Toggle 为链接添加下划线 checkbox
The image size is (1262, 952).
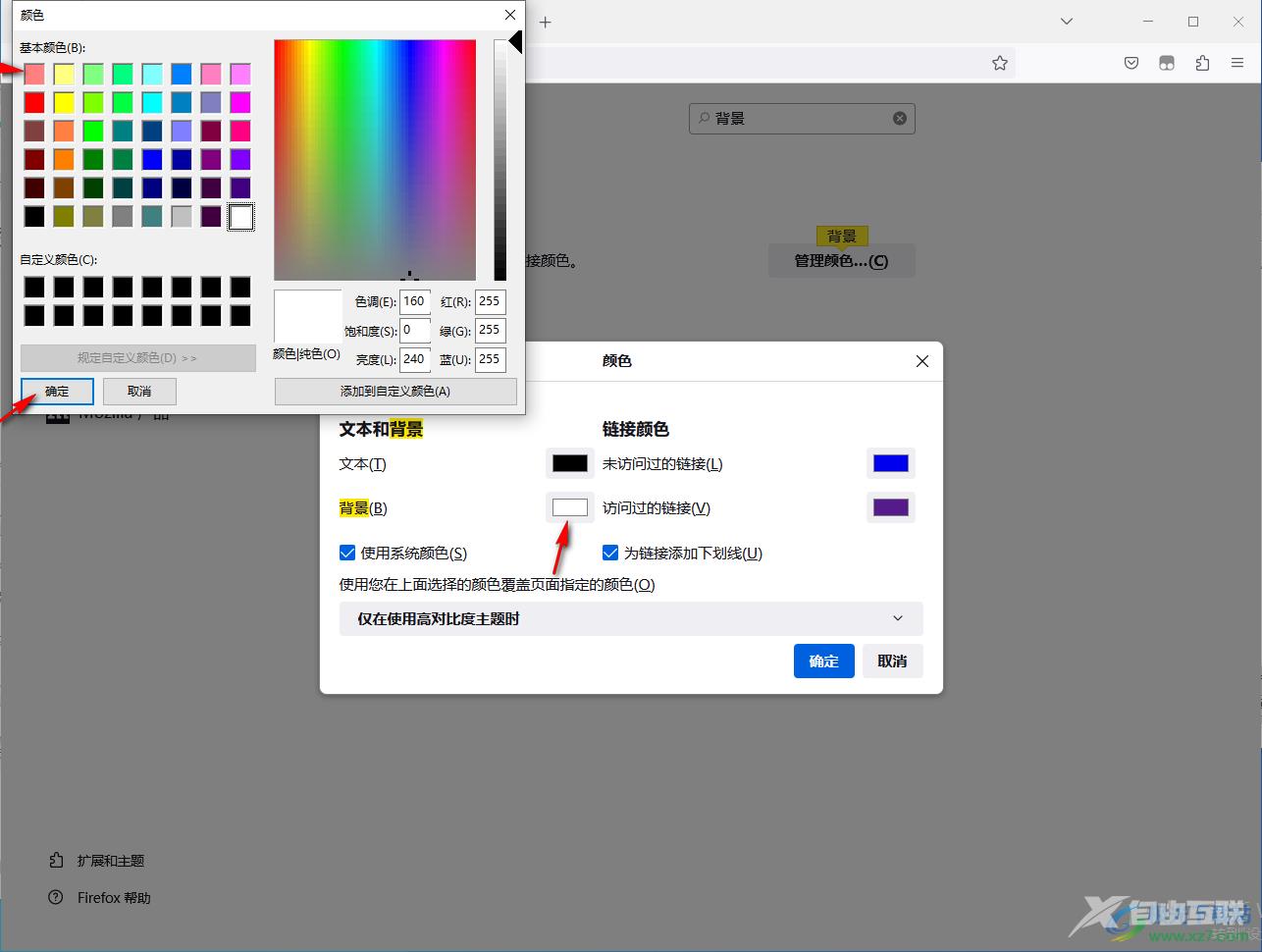click(609, 553)
